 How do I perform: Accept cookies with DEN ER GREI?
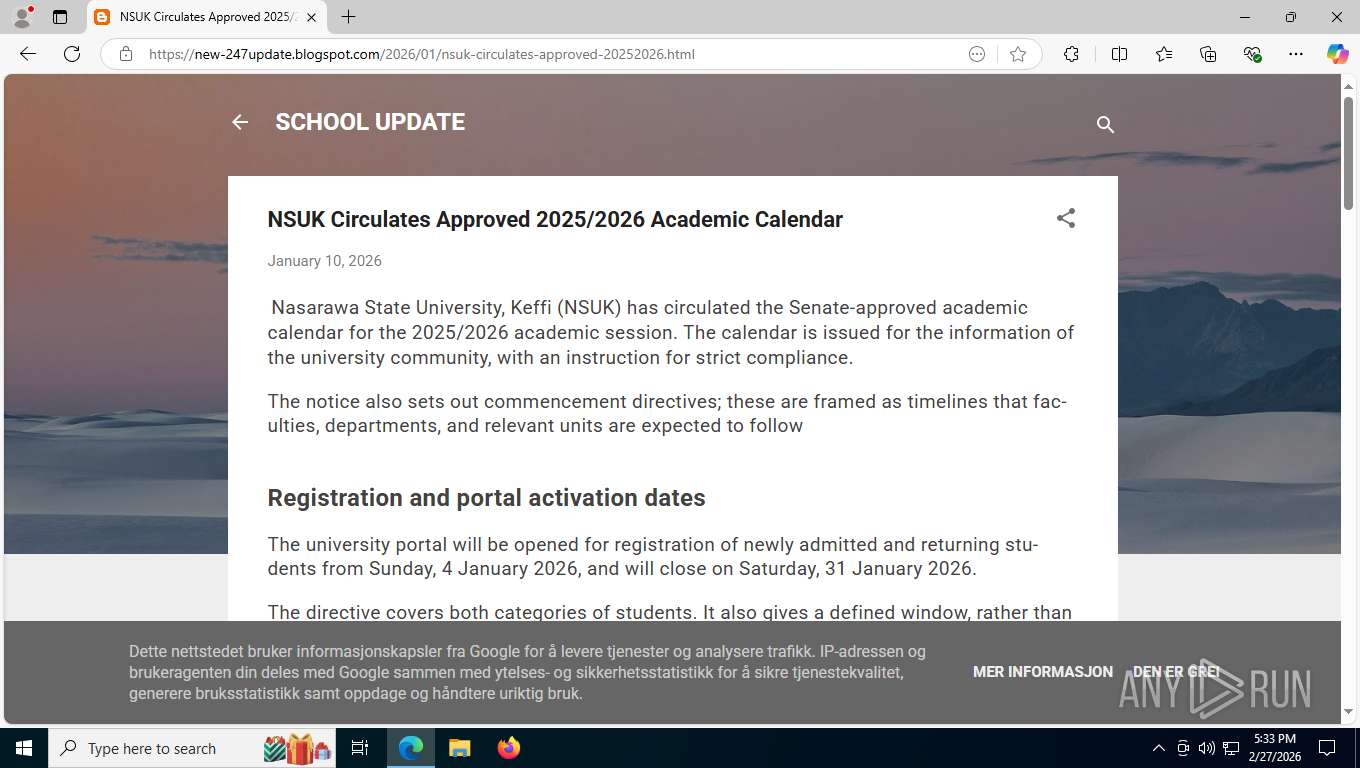point(1176,672)
